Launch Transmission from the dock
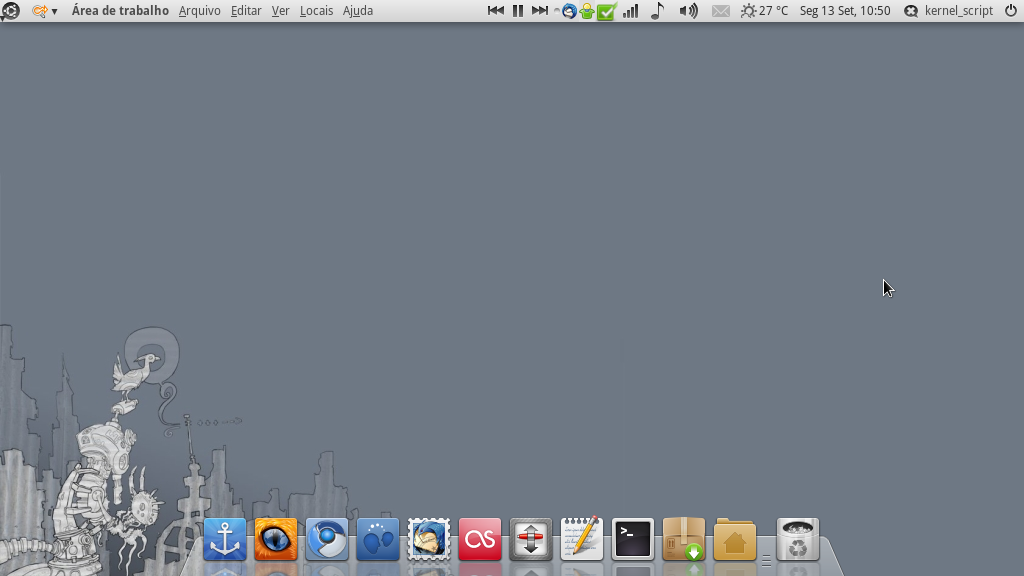The height and width of the screenshot is (576, 1024). click(x=531, y=539)
